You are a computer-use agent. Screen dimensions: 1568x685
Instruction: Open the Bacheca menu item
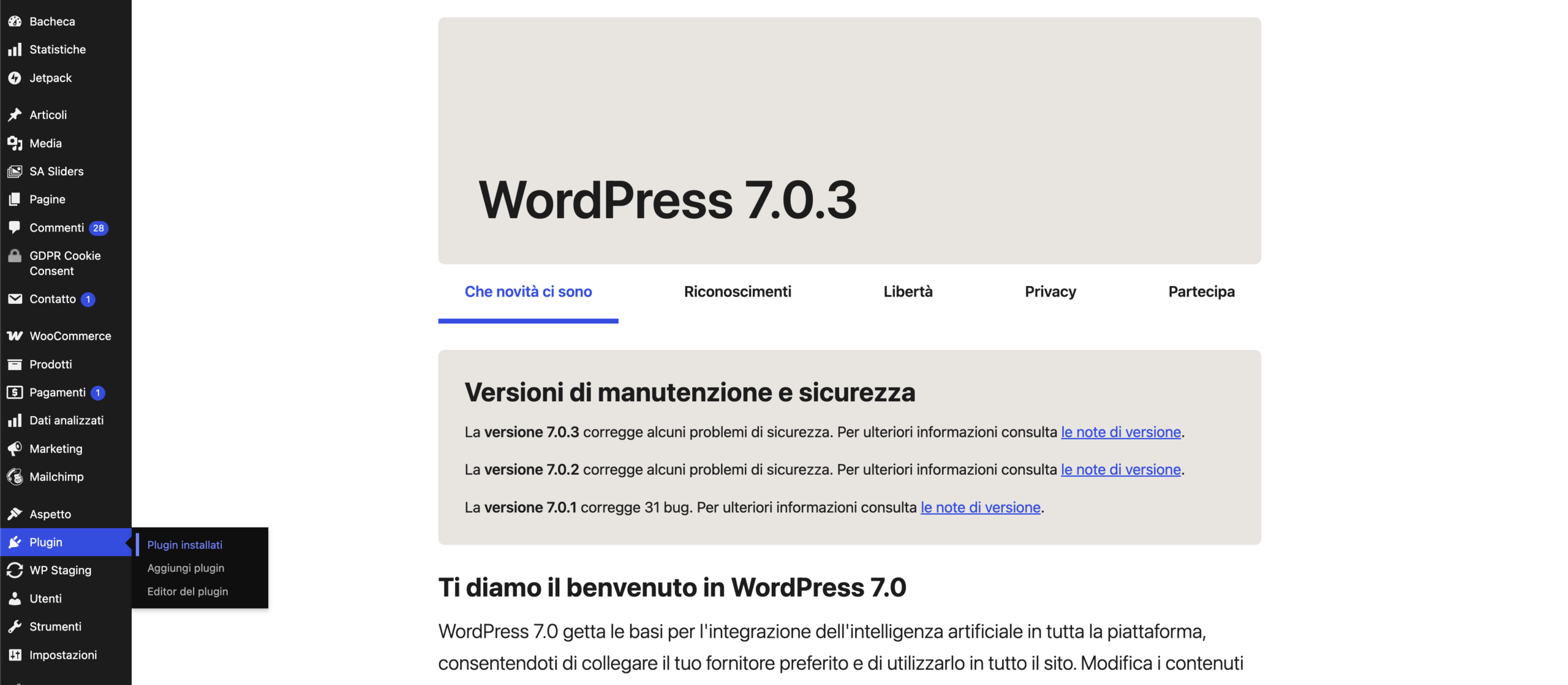pyautogui.click(x=52, y=21)
